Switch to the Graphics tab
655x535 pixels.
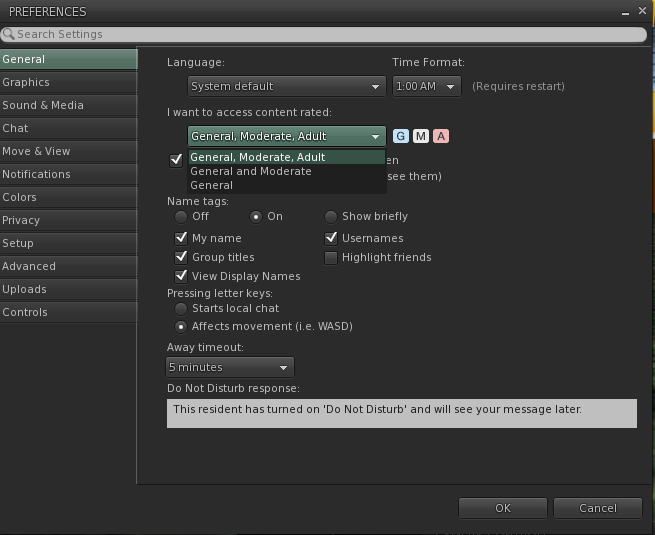(x=26, y=82)
